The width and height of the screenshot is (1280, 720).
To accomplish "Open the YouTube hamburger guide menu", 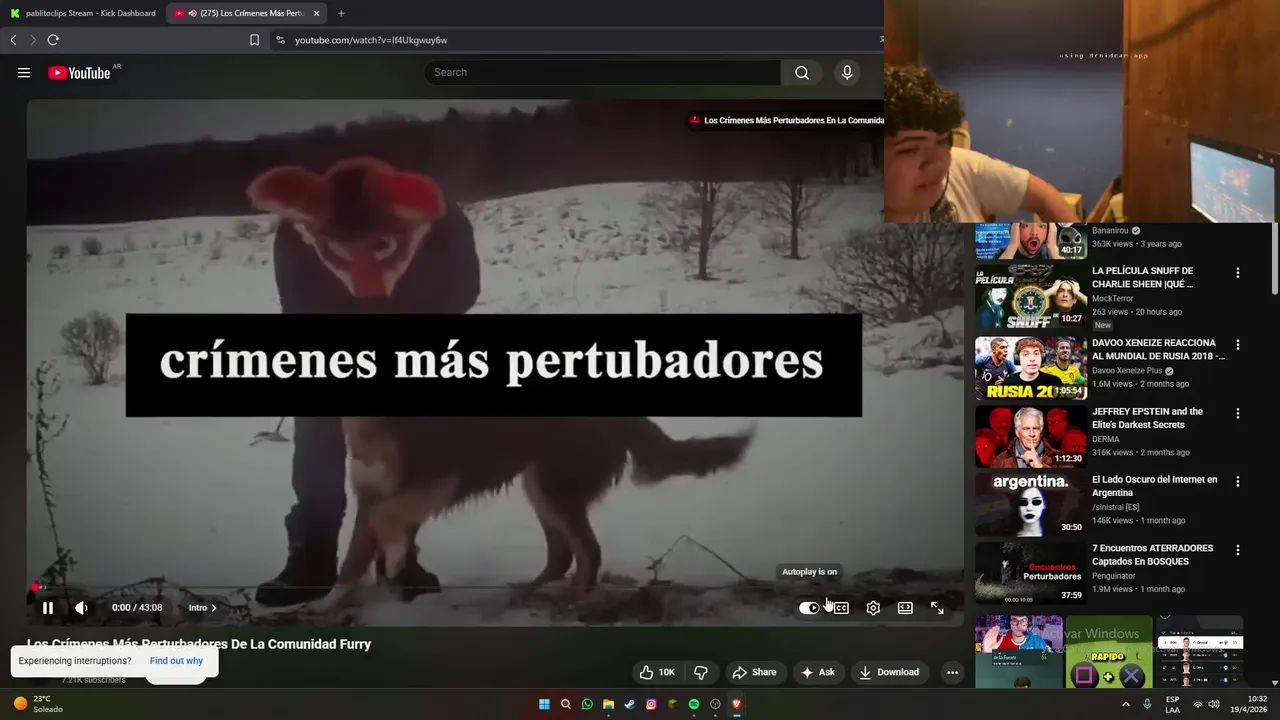I will (24, 73).
